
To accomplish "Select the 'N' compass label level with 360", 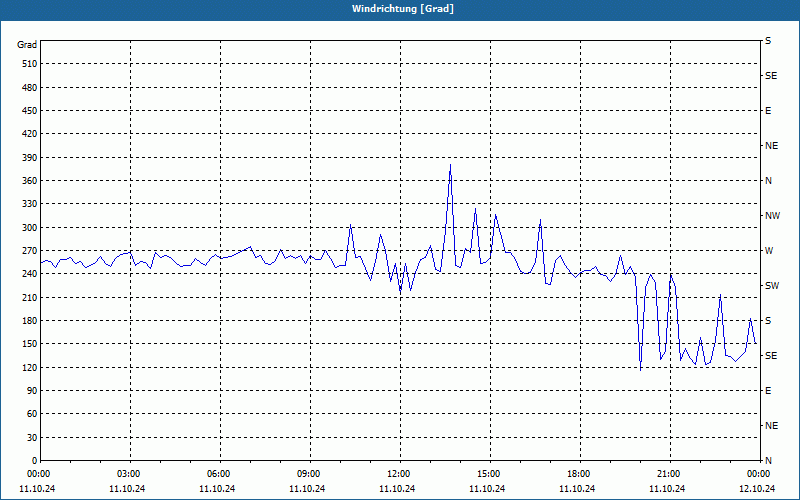I will click(768, 181).
